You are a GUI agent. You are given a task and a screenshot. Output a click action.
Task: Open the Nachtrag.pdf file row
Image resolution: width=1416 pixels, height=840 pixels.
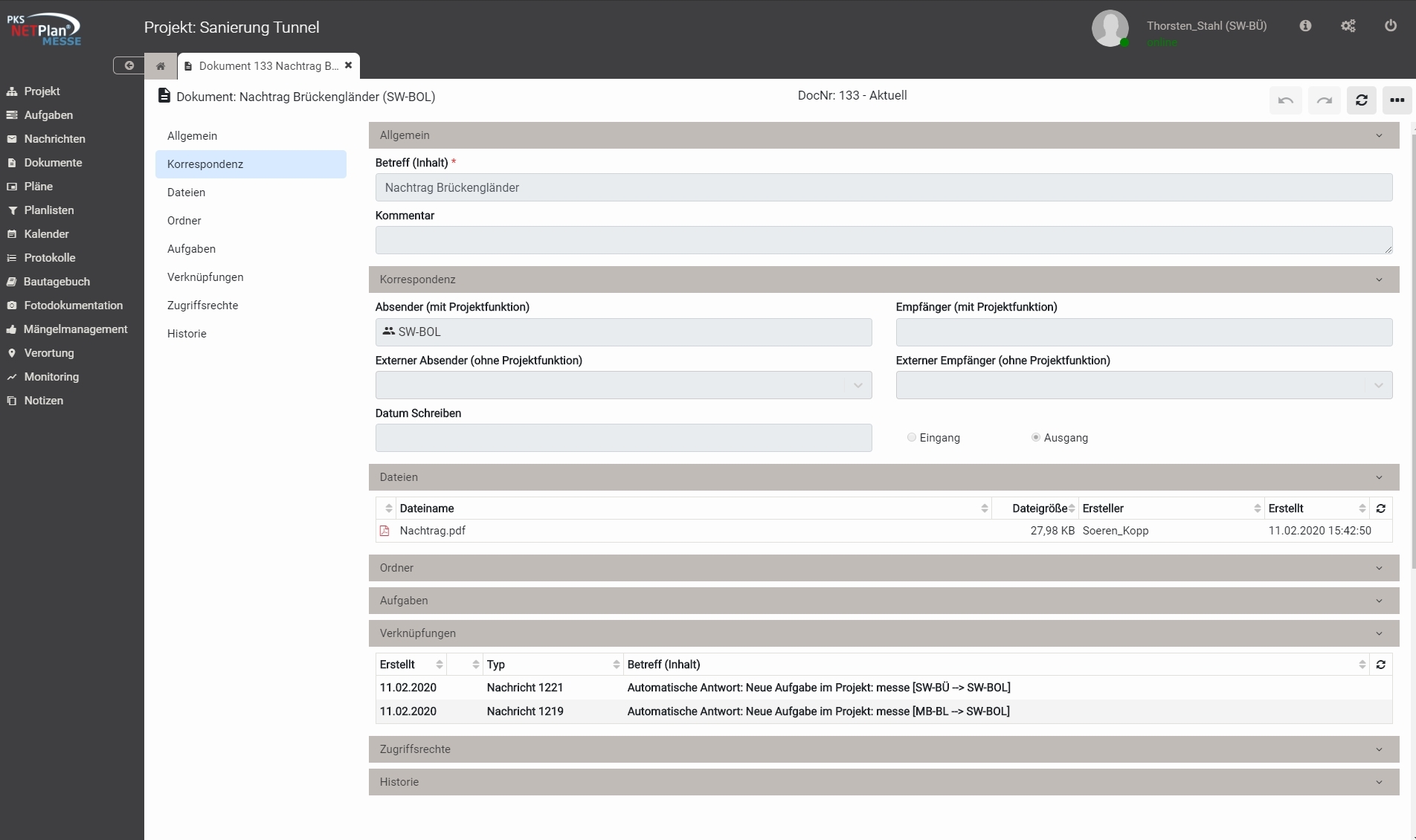coord(884,531)
